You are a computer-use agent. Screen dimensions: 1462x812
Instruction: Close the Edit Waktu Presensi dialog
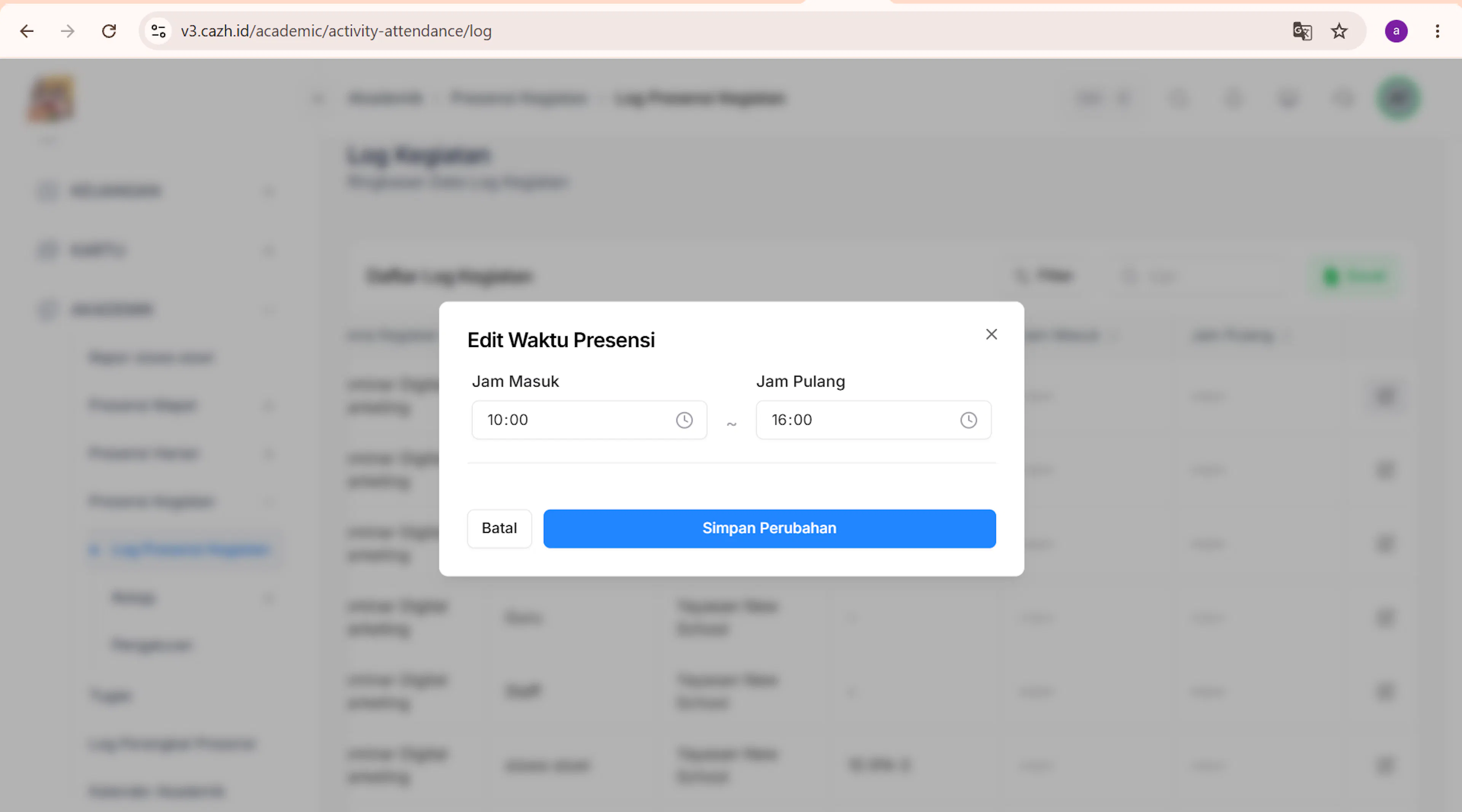(991, 334)
